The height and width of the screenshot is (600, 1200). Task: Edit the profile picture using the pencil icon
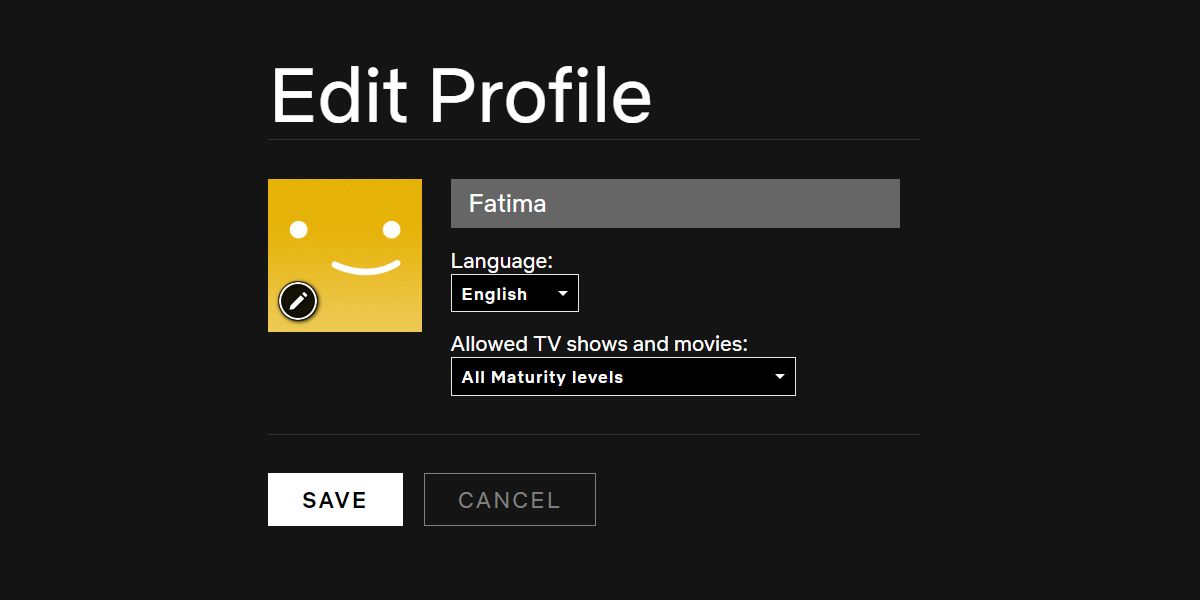pyautogui.click(x=297, y=300)
